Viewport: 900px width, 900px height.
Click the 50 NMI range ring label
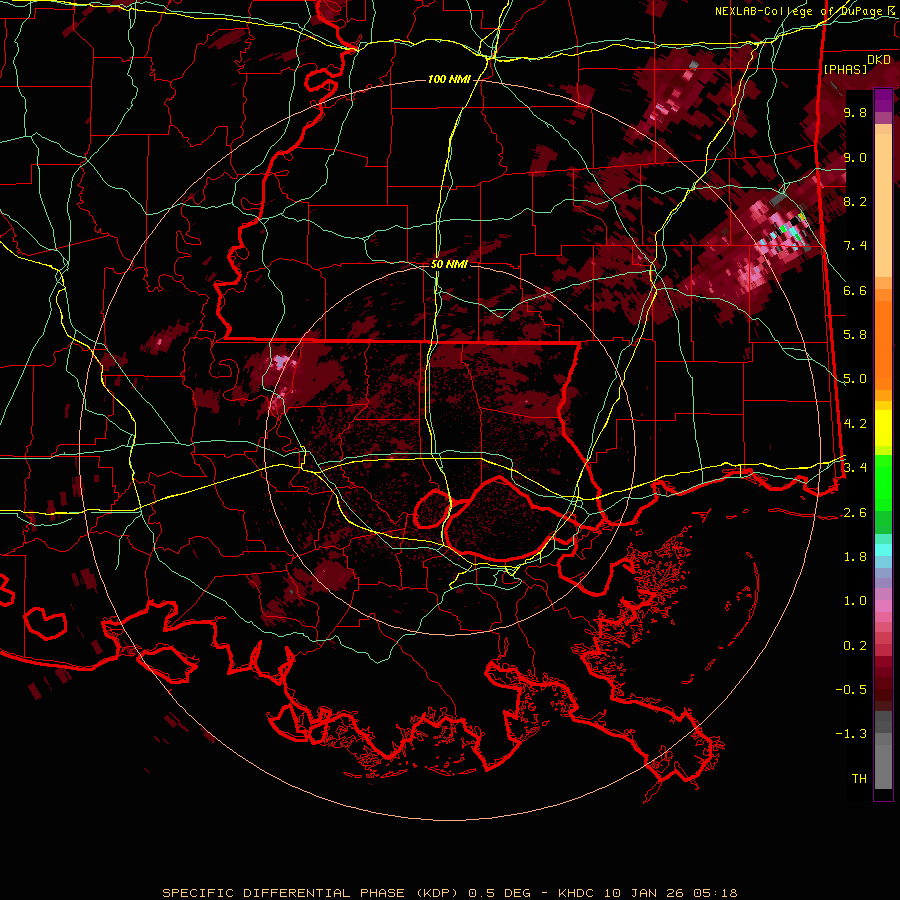point(449,264)
